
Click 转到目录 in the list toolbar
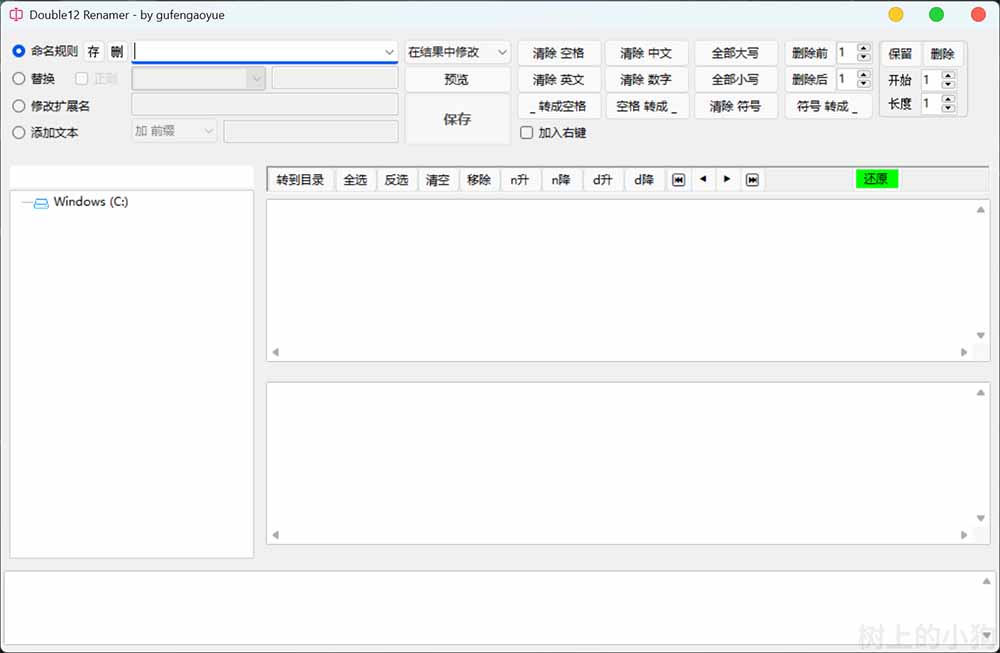300,180
